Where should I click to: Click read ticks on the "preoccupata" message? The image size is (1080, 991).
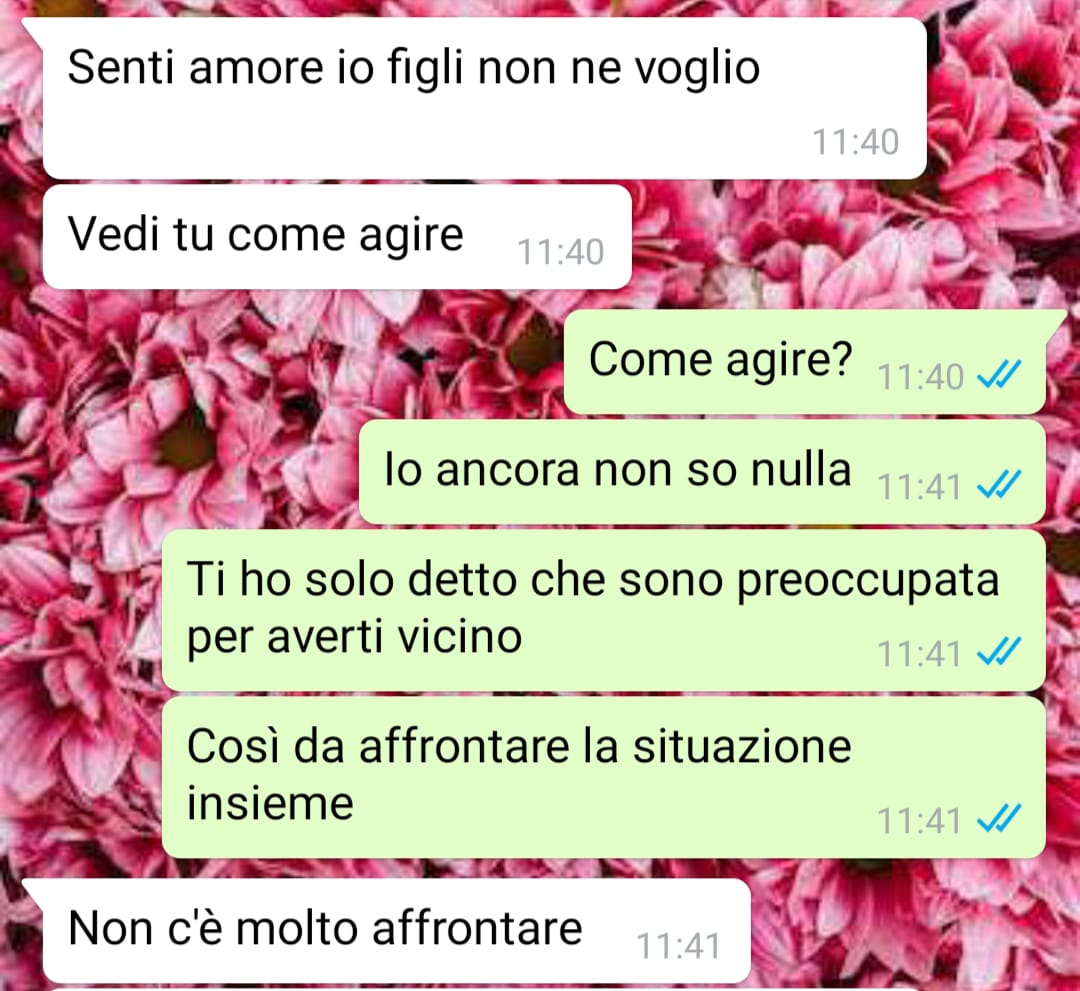tap(999, 651)
